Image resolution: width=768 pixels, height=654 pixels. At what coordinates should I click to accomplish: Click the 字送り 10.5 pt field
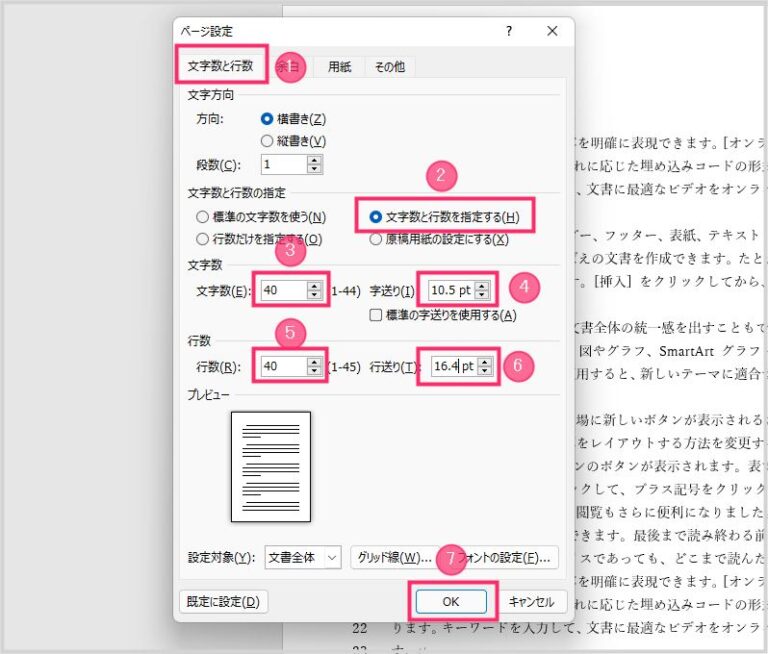coord(452,290)
